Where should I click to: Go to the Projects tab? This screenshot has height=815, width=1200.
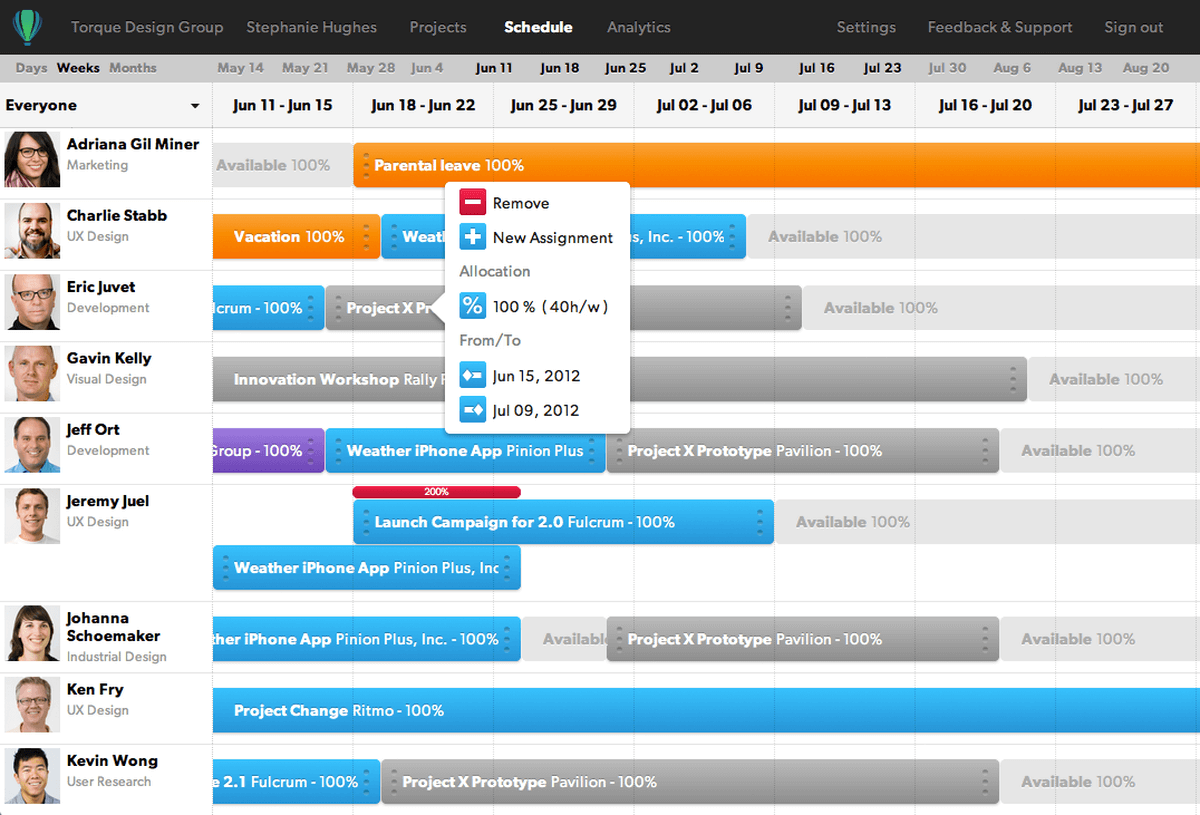[x=438, y=27]
